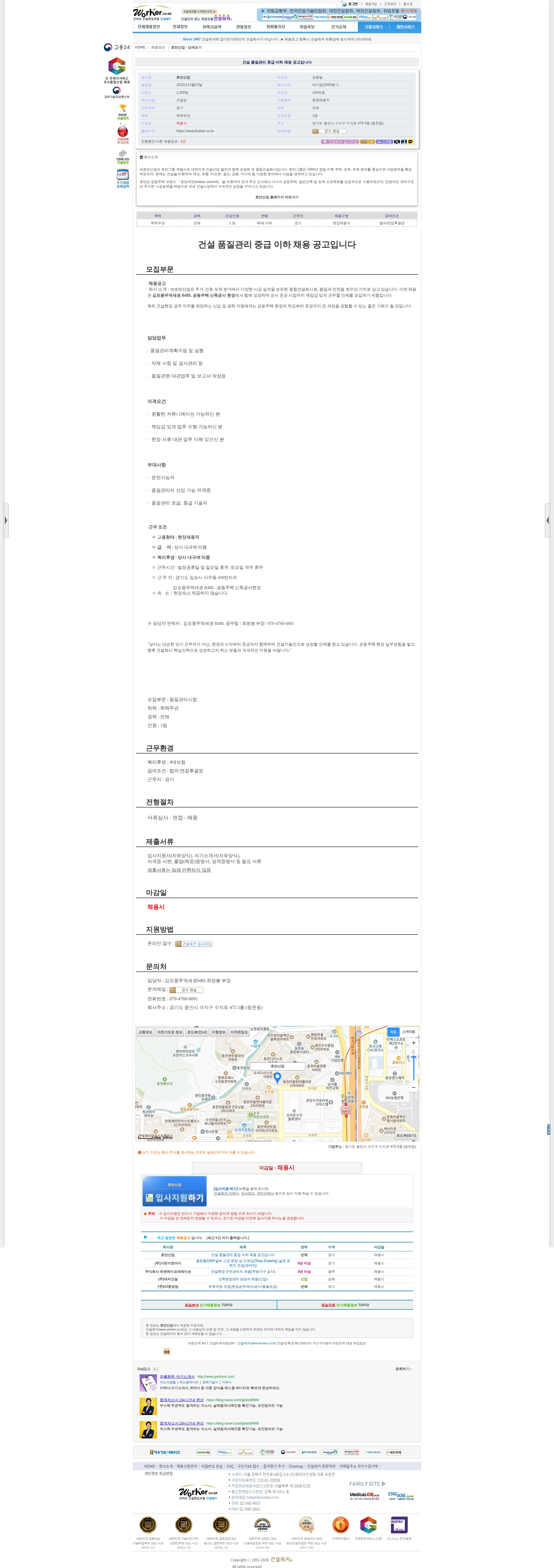Open the 주간채용 공채달력 calendar icon
554x1568 pixels.
point(122,179)
